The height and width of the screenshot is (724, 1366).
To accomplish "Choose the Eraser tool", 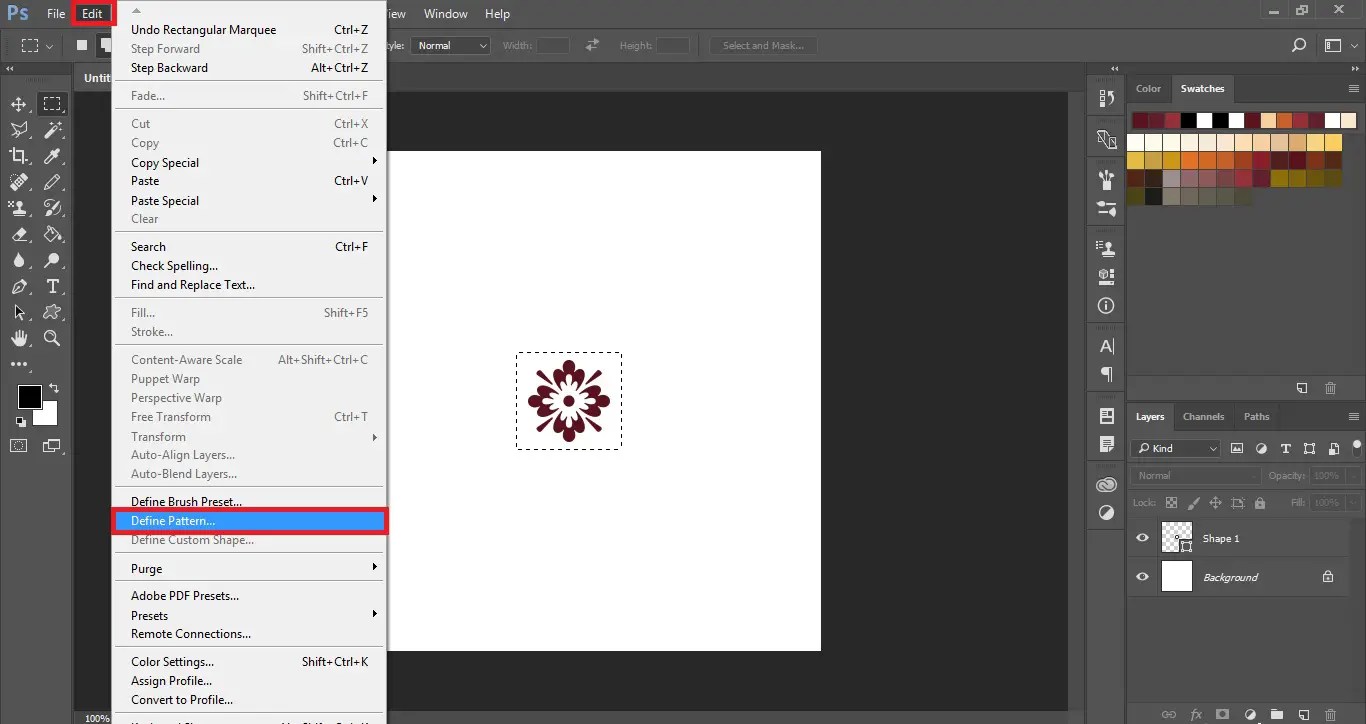I will pyautogui.click(x=18, y=234).
